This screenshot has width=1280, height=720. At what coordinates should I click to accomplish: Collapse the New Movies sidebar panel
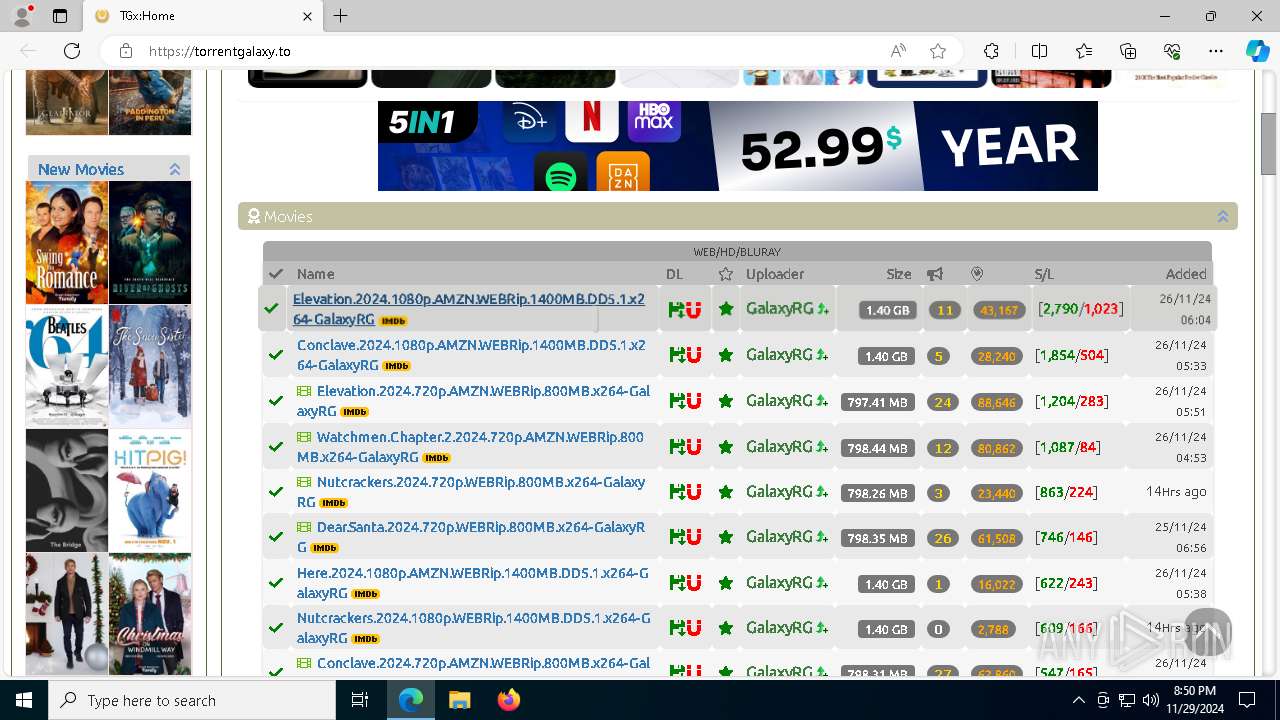click(x=175, y=169)
